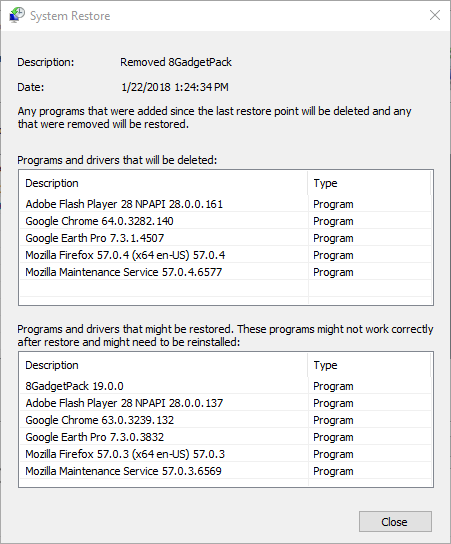This screenshot has width=451, height=544.
Task: Sort restored programs by Type header
Action: (369, 365)
